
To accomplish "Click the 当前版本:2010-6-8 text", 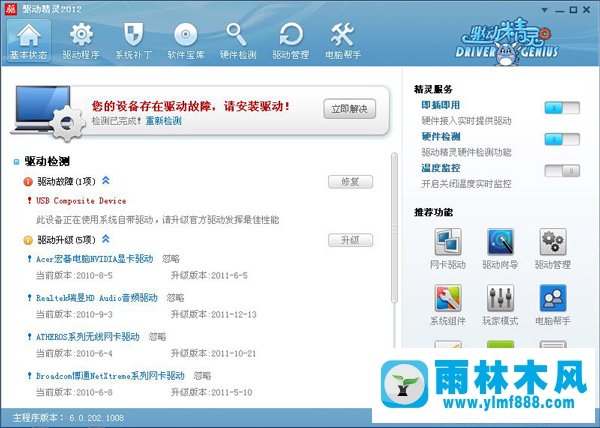I will (x=74, y=392).
